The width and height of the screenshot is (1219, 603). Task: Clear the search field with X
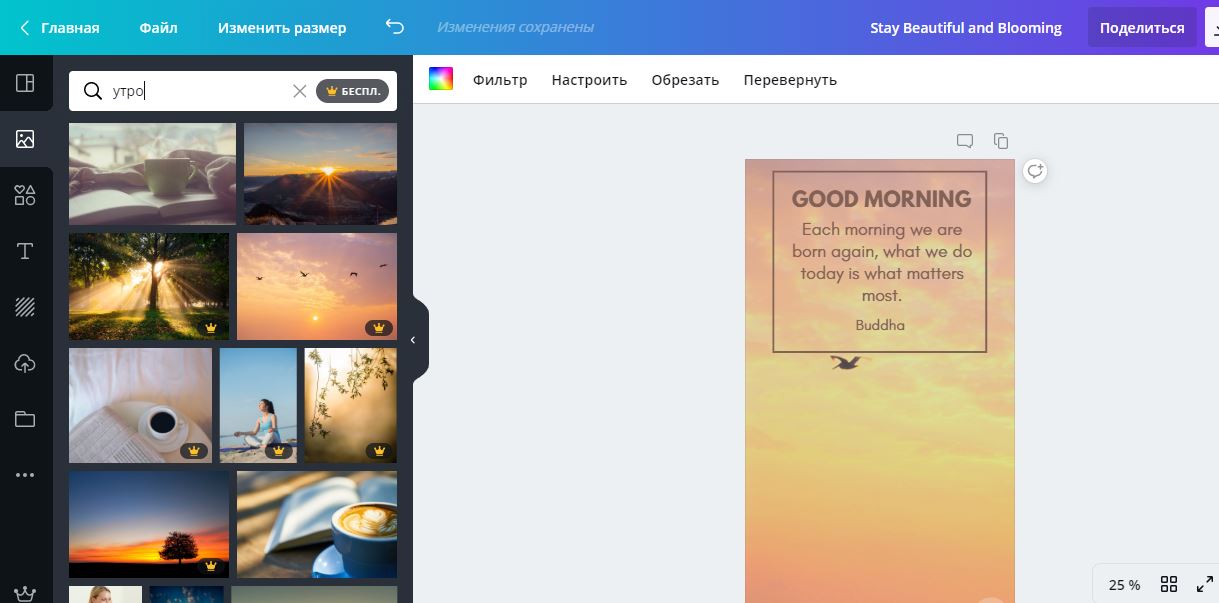click(299, 91)
